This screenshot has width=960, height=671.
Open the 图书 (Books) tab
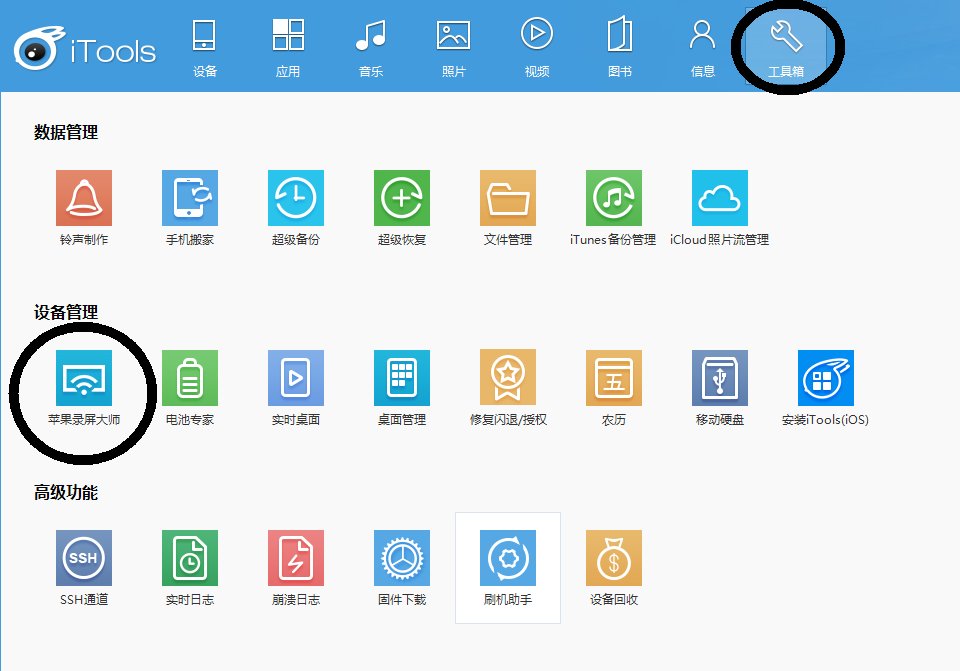(620, 48)
